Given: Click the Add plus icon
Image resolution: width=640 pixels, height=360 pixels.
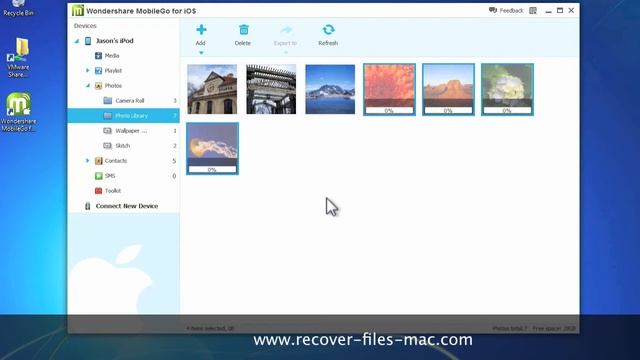Looking at the screenshot, I should 201,30.
